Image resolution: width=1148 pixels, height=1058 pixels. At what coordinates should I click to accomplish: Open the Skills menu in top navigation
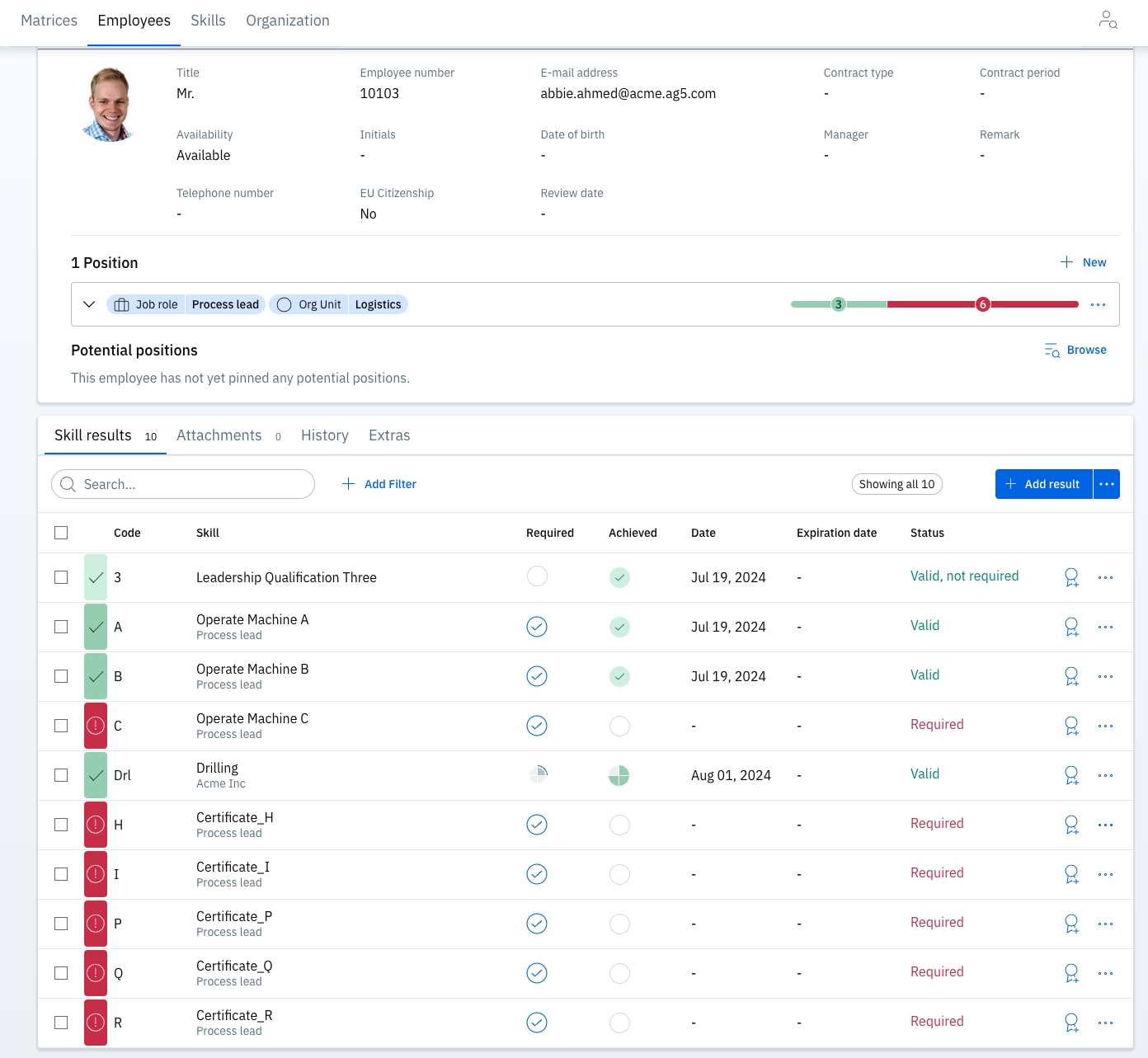click(x=208, y=21)
